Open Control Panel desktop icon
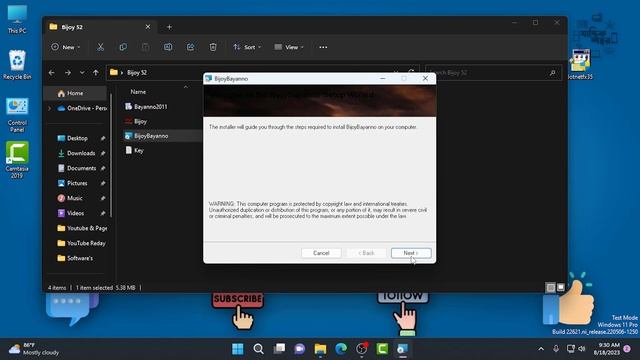 17,115
